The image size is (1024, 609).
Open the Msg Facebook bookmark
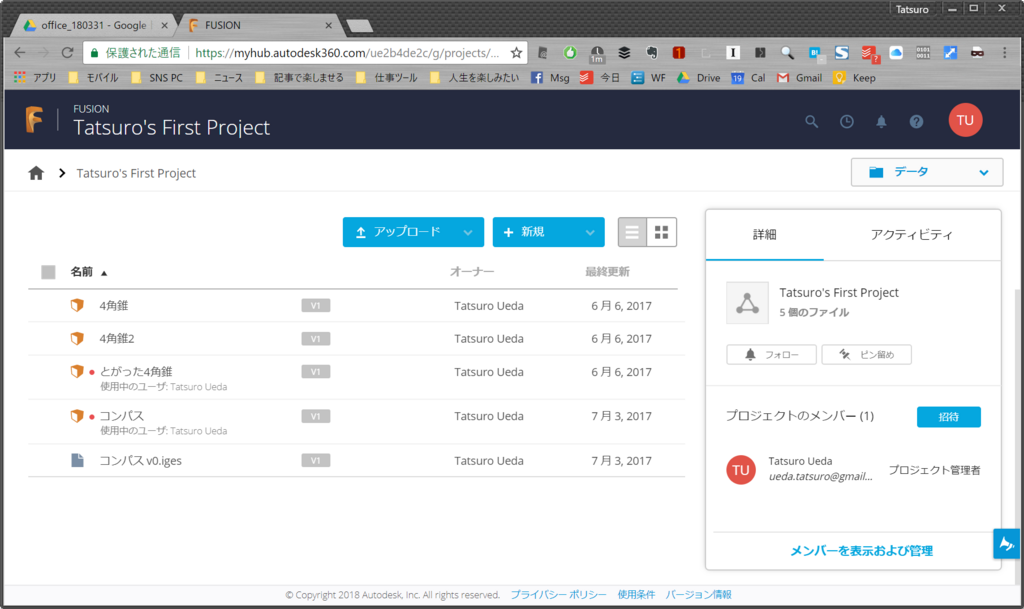(550, 78)
